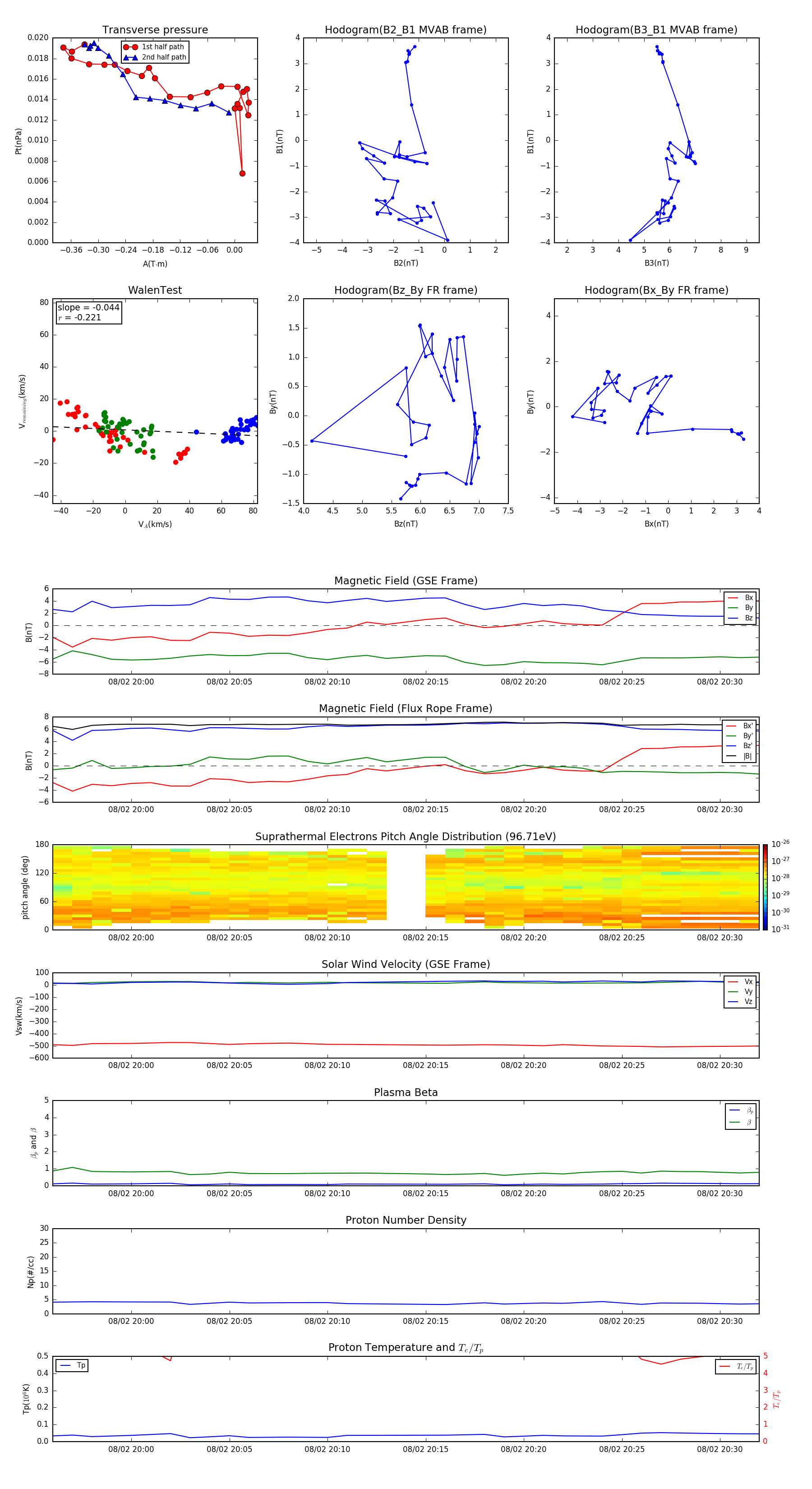Image resolution: width=812 pixels, height=1489 pixels.
Task: Click the white data gap in pitch angle spectrogram
Action: [x=406, y=887]
